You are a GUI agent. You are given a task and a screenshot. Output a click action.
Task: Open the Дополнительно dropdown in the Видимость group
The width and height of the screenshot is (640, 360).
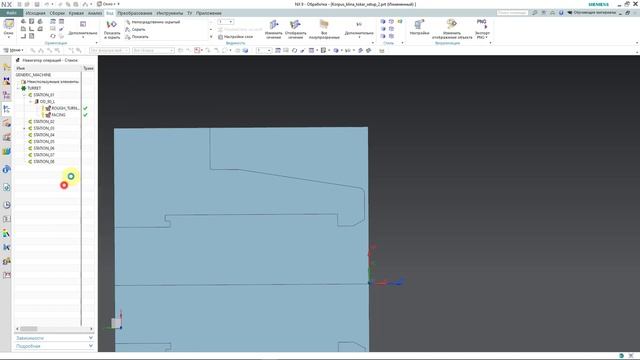pyautogui.click(x=359, y=30)
